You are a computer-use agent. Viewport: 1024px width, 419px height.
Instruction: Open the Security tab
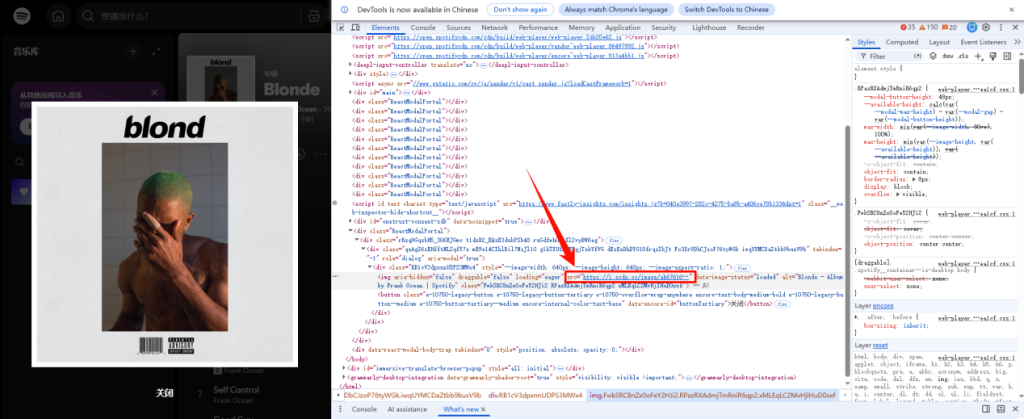[664, 27]
